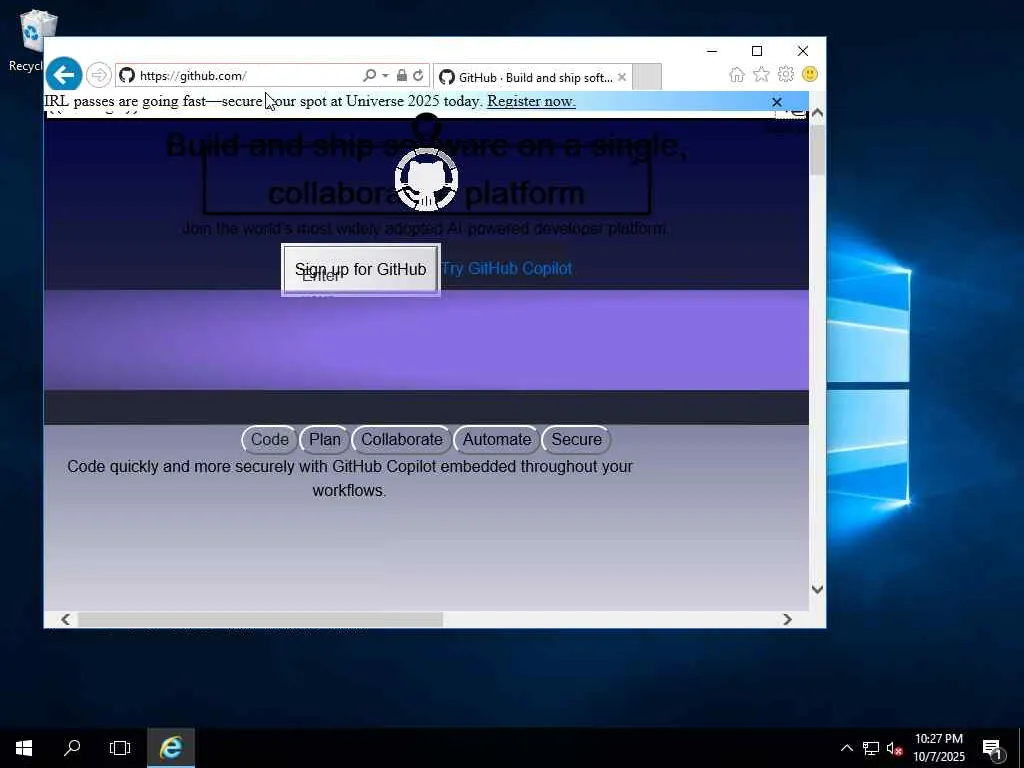1024x768 pixels.
Task: Open a new blank tab
Action: [647, 77]
